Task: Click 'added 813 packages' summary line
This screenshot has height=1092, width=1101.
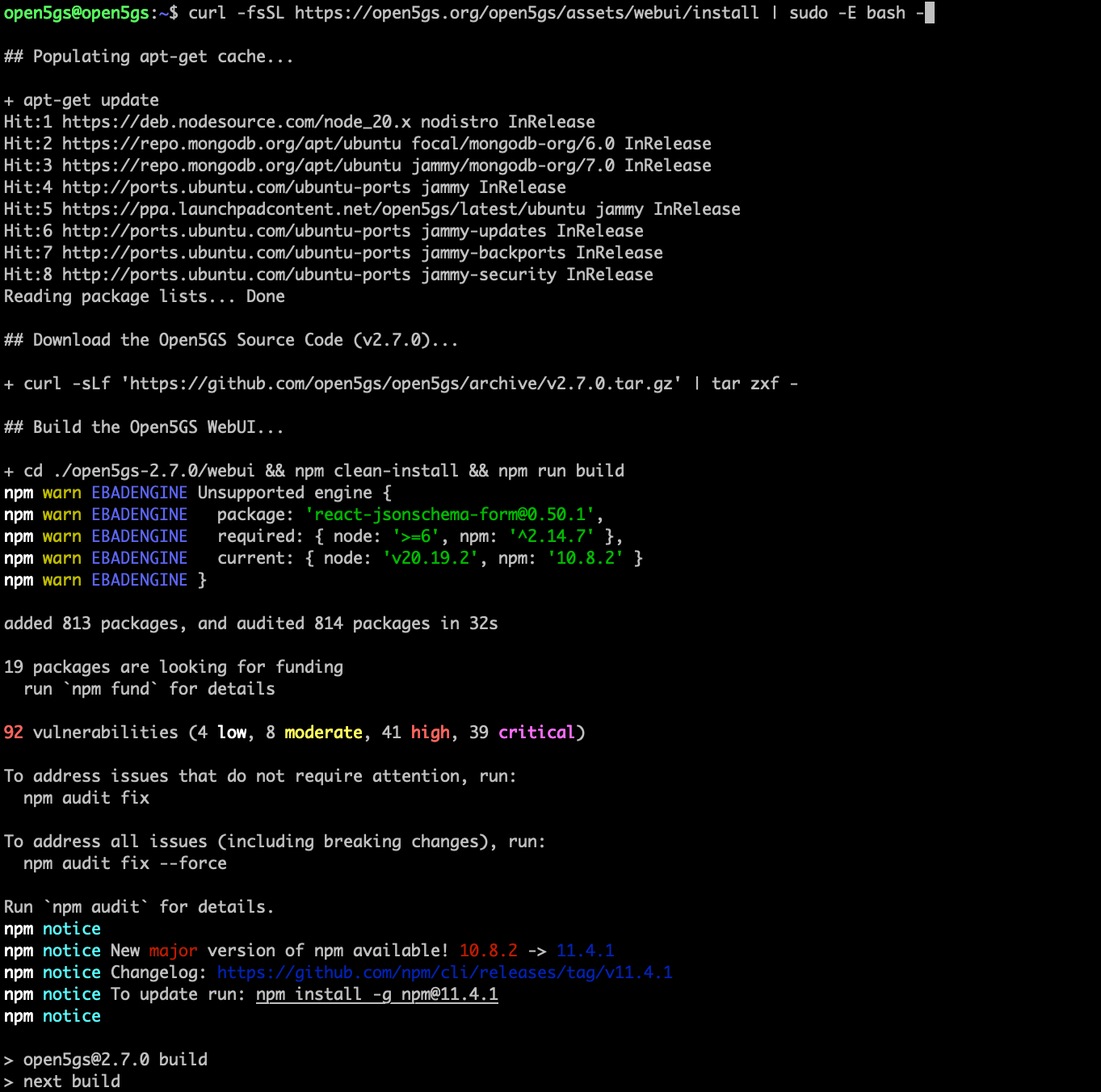Action: (251, 624)
